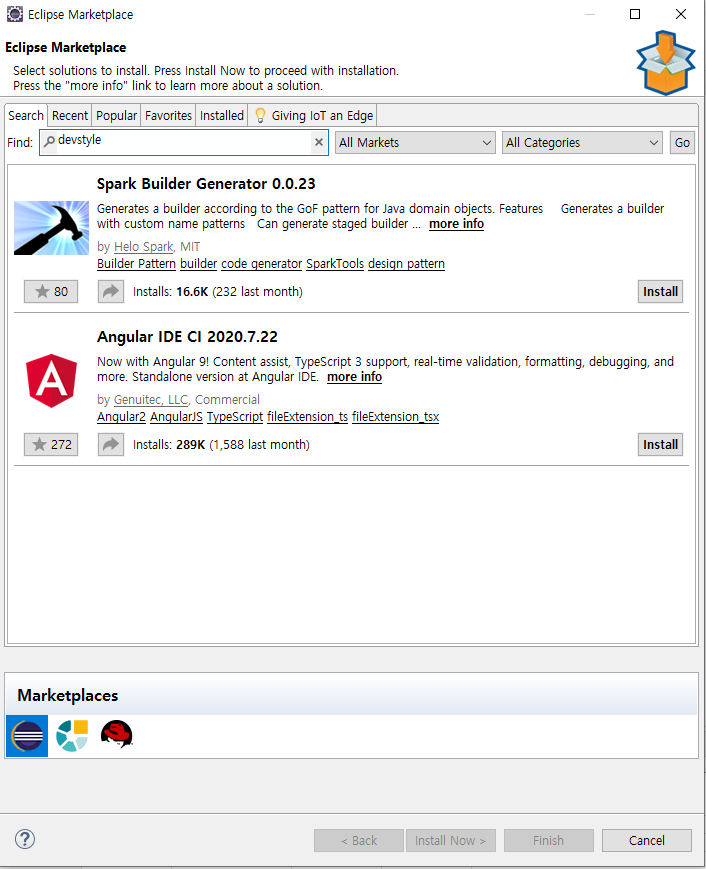Focus the Find search input field
Image resolution: width=706 pixels, height=869 pixels.
(x=184, y=142)
